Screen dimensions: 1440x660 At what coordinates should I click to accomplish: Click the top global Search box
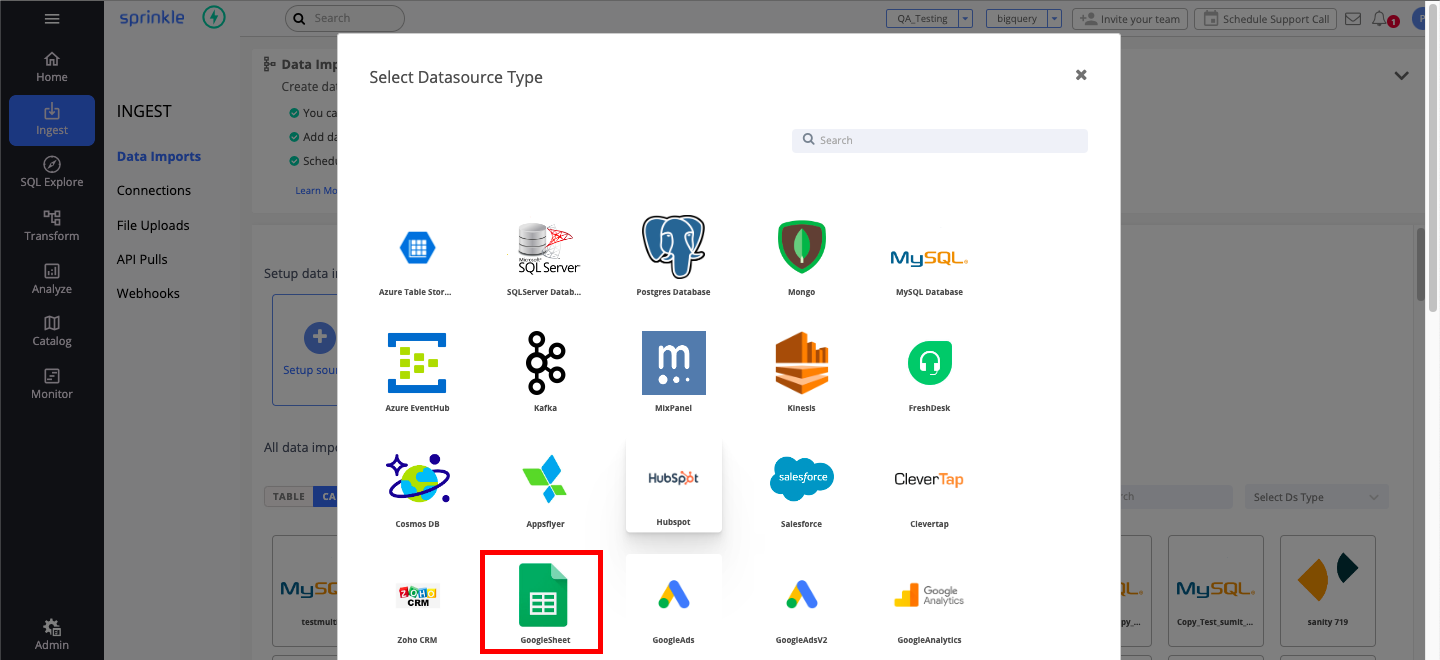click(x=345, y=18)
